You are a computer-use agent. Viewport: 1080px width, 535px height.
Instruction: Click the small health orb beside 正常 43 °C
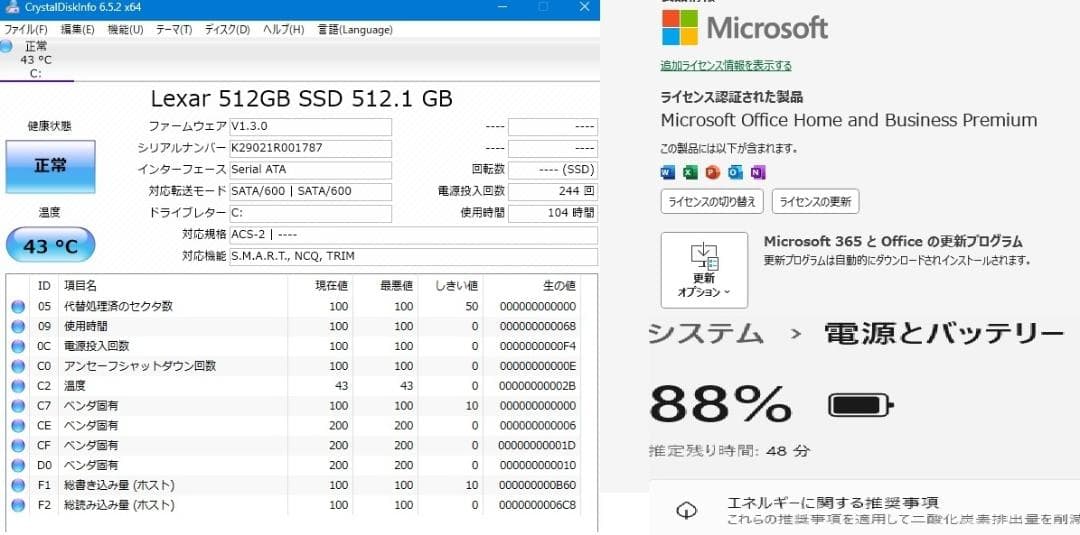[x=6, y=47]
